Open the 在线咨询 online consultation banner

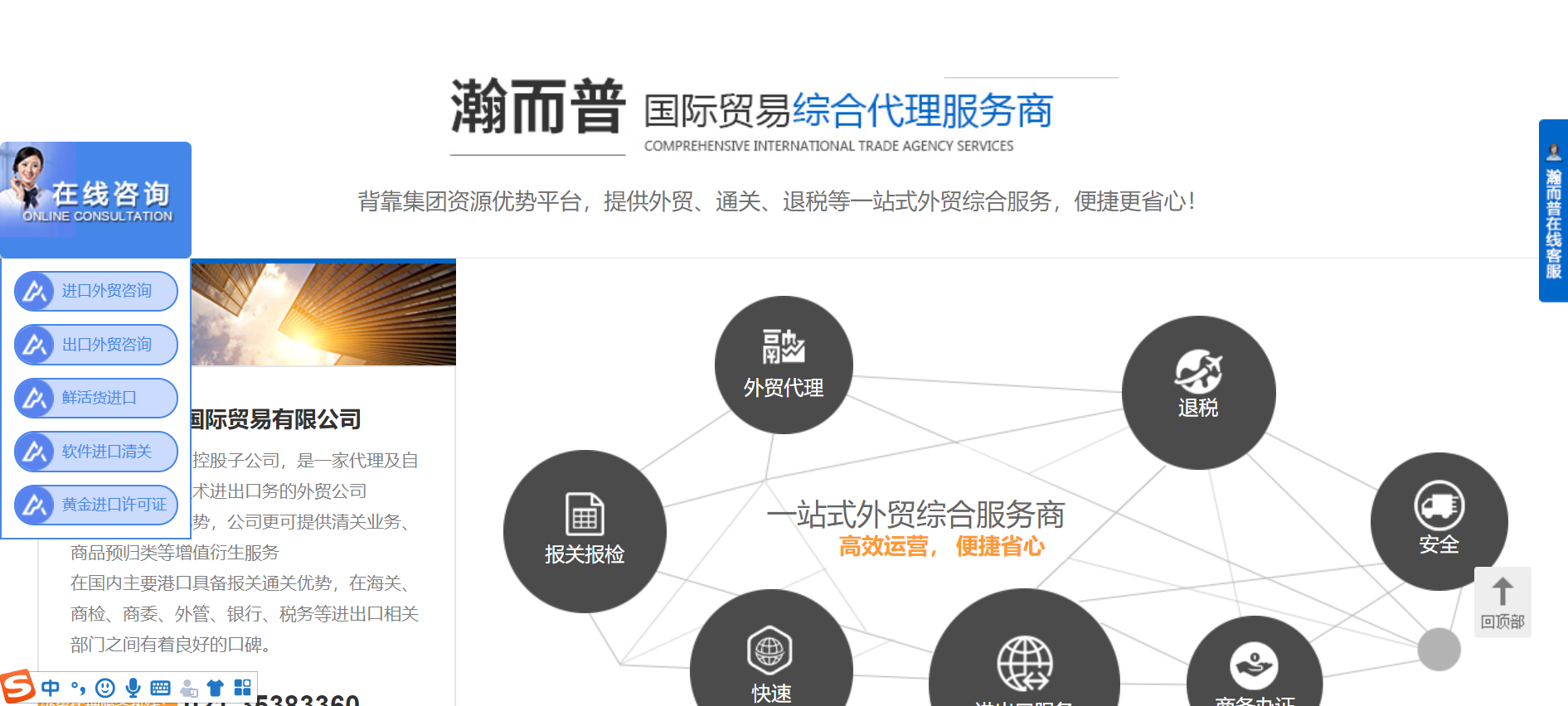pyautogui.click(x=95, y=199)
